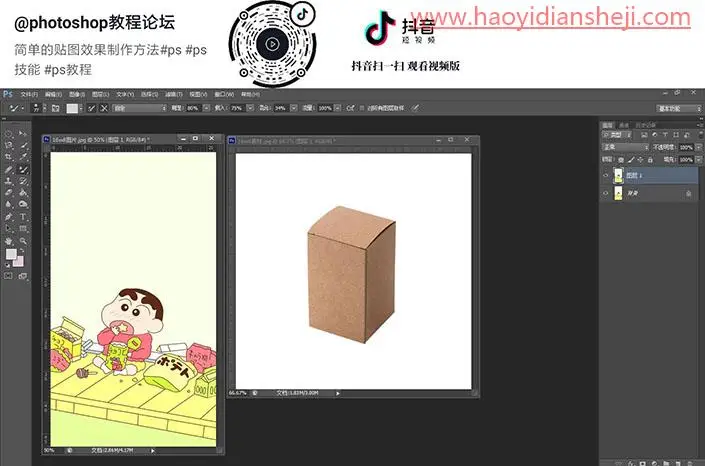This screenshot has height=466, width=705.
Task: Select the Path Selection tool
Action: tap(8, 229)
